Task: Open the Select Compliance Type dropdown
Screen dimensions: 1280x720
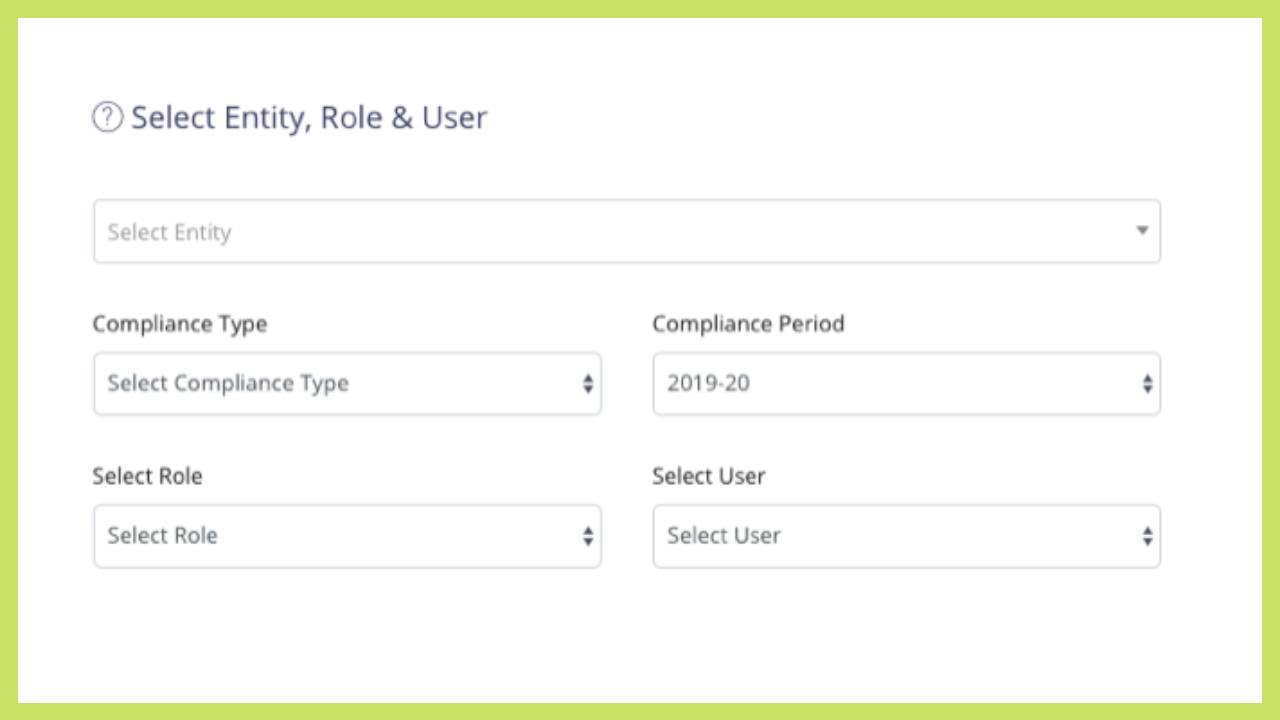Action: pyautogui.click(x=347, y=383)
